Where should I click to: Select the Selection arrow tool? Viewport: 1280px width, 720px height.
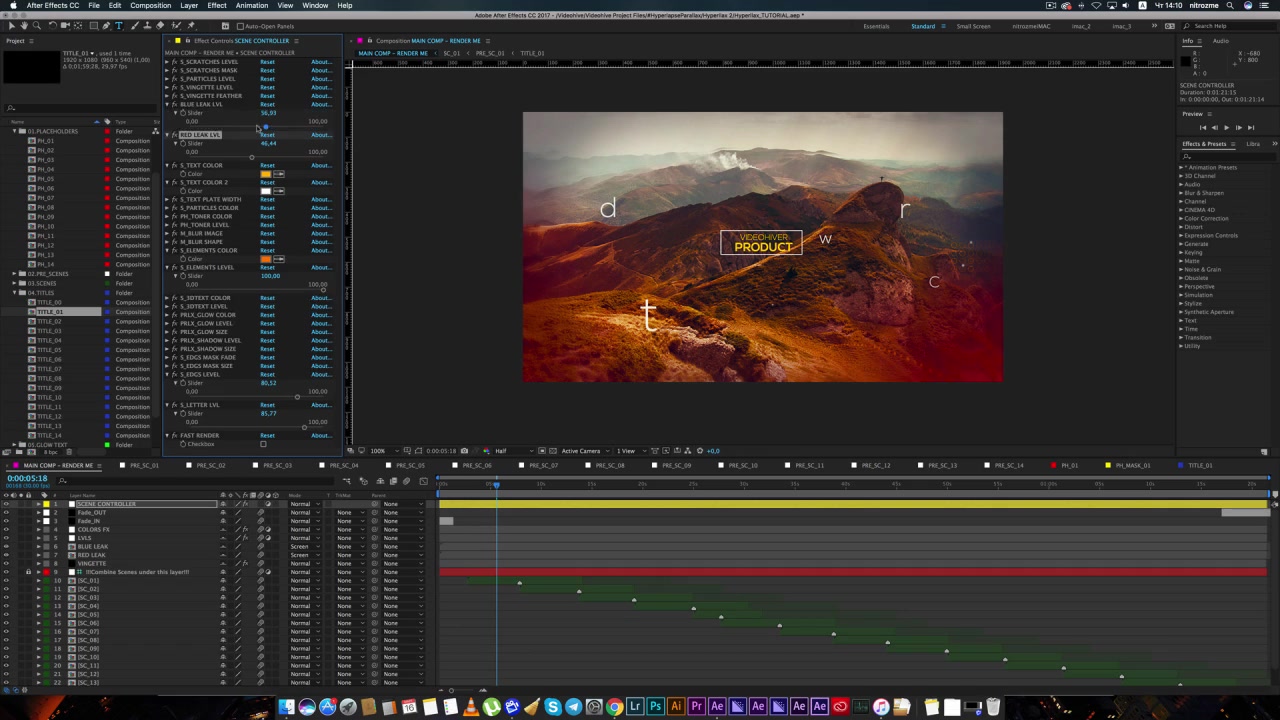(x=12, y=25)
